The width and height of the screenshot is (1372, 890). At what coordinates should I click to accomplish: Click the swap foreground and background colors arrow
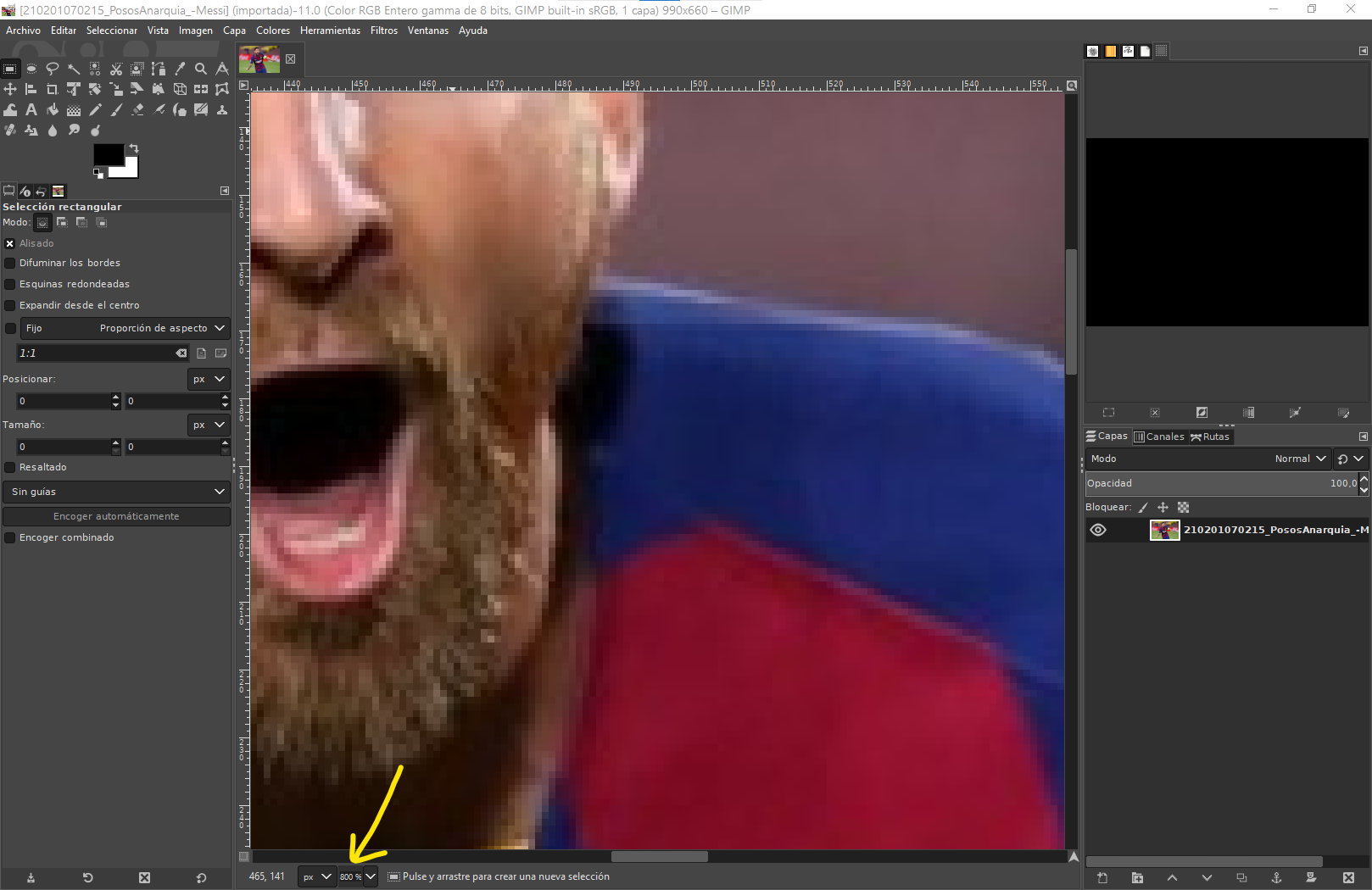pos(134,148)
